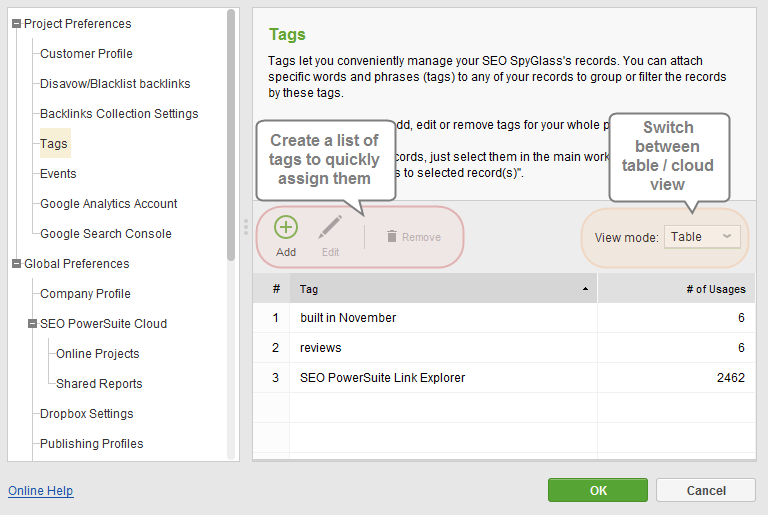Open the Online Help link
Image resolution: width=768 pixels, height=515 pixels.
tap(41, 491)
